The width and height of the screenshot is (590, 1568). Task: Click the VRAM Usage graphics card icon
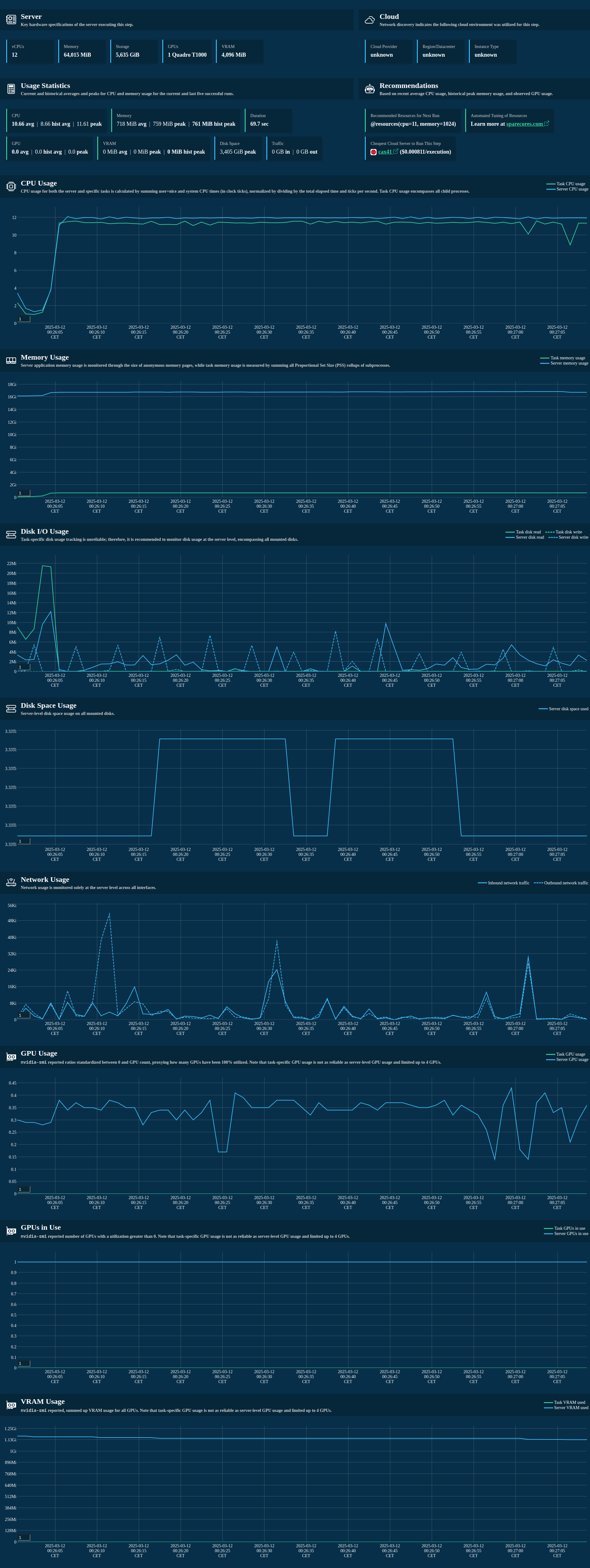point(11,1405)
